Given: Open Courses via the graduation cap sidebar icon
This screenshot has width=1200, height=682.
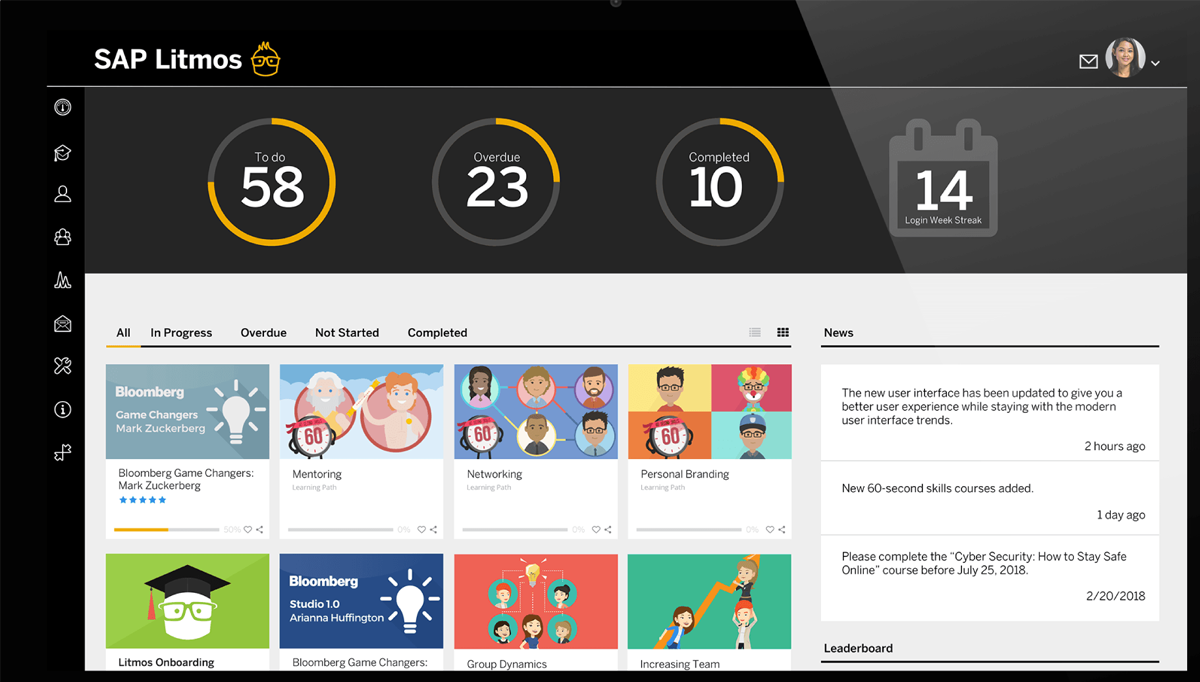Looking at the screenshot, I should 62,151.
